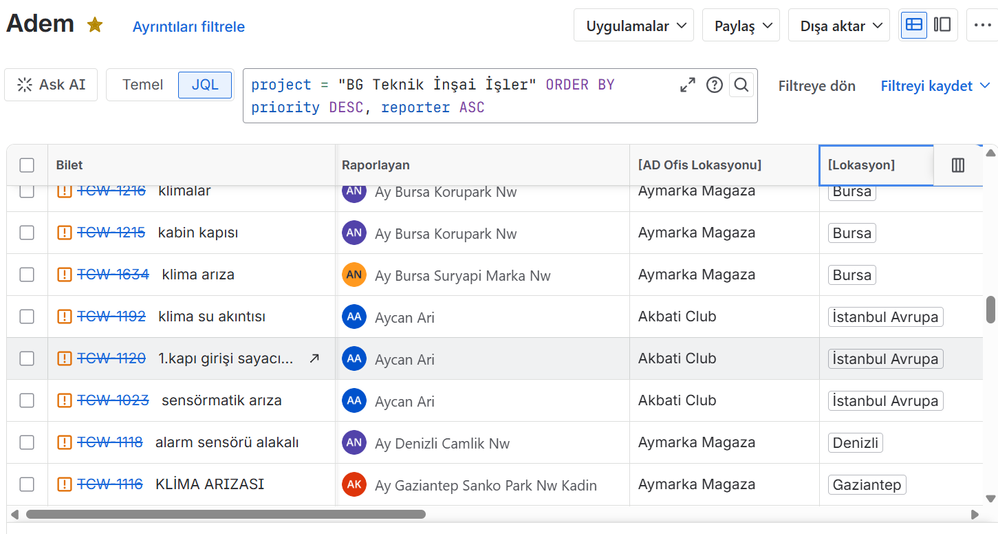Open the Uygulamalar dropdown
This screenshot has height=534, width=998.
[633, 25]
